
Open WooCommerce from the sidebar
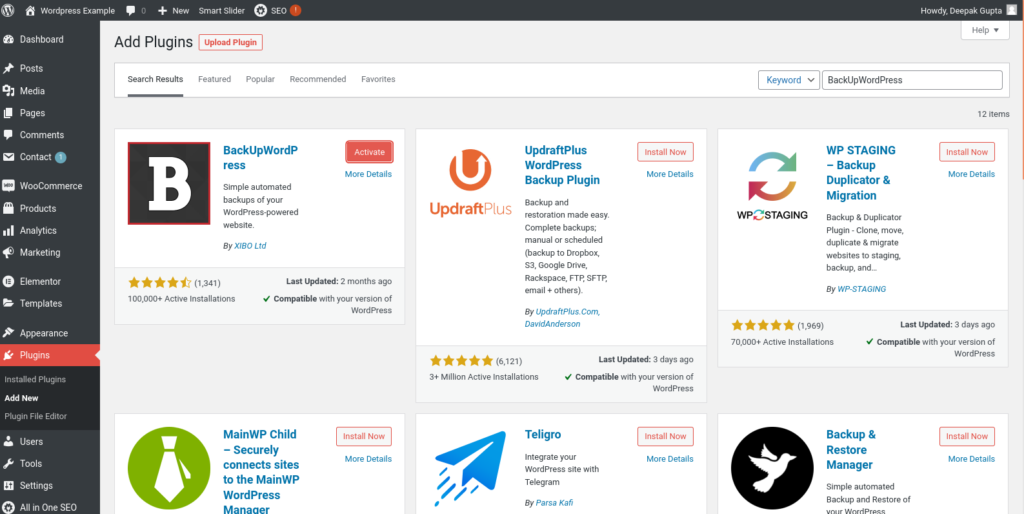pos(50,186)
